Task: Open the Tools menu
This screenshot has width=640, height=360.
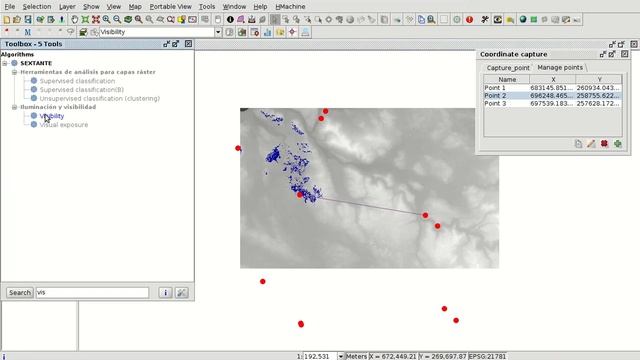Action: click(x=207, y=7)
